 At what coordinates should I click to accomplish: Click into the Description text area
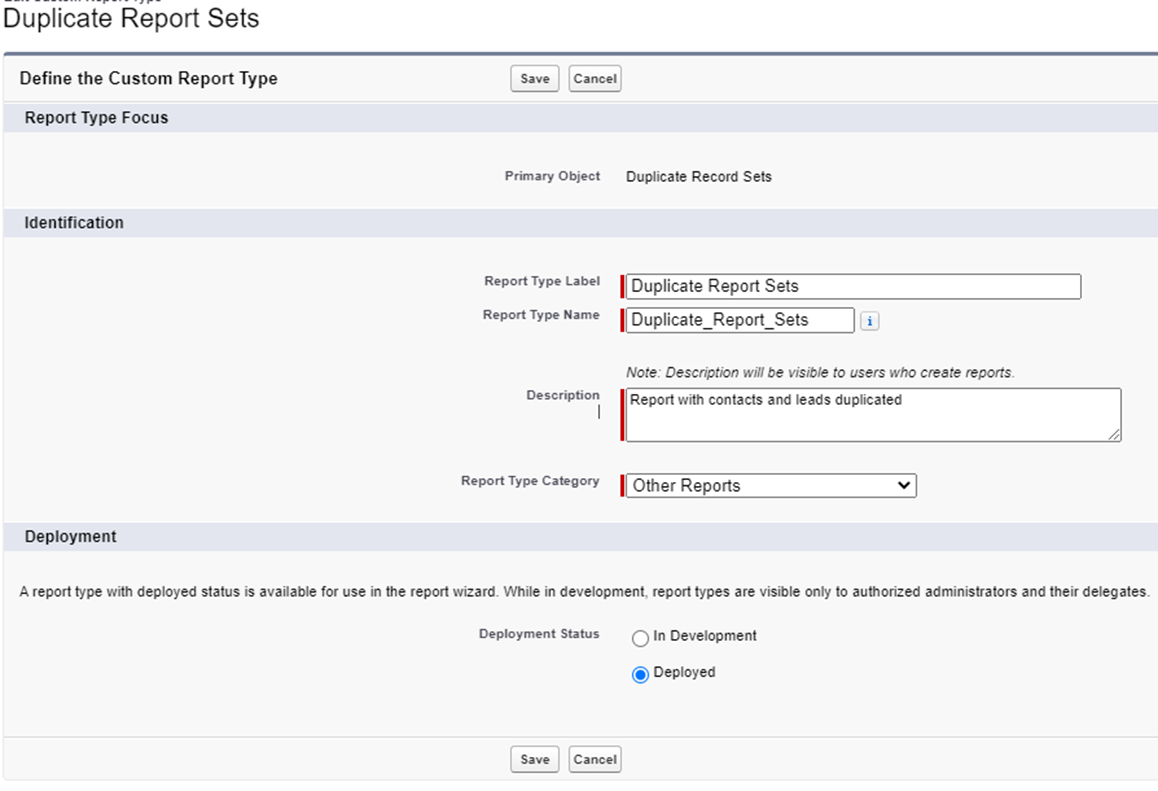pos(873,415)
